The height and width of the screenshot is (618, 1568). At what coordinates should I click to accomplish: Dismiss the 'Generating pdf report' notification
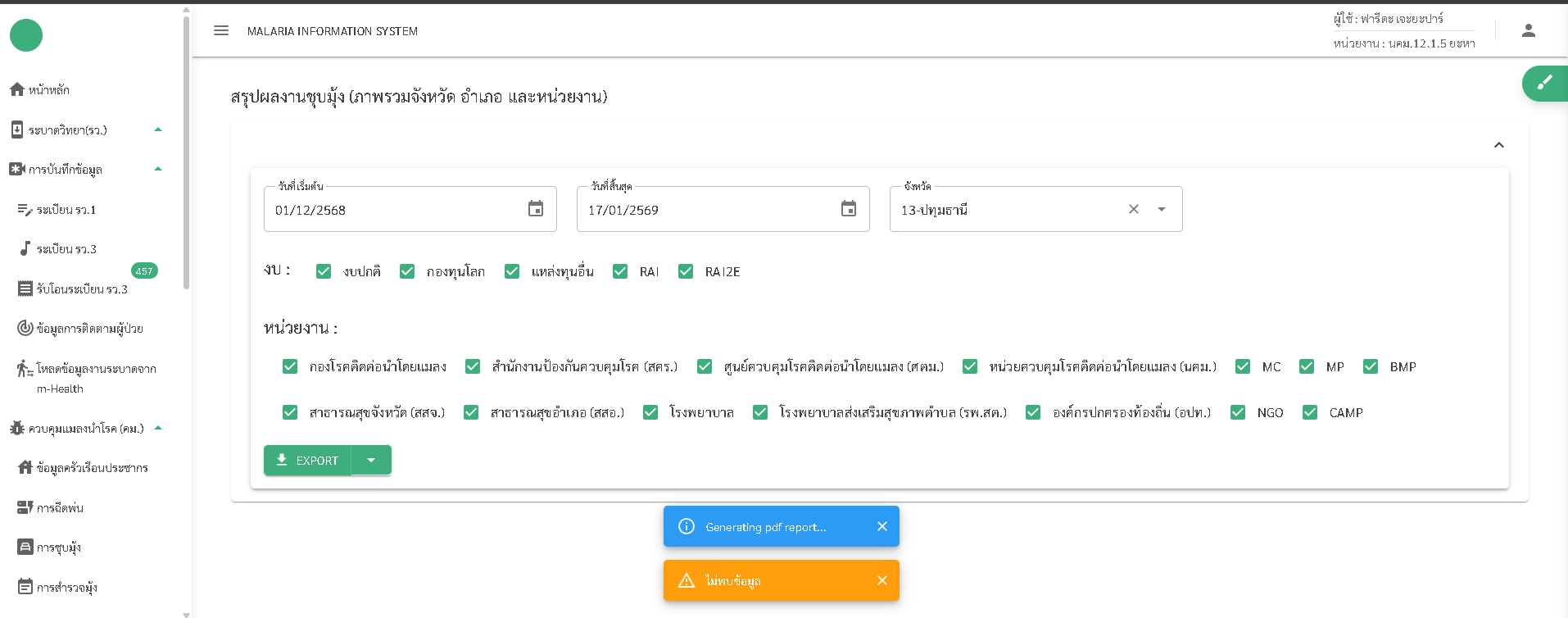881,526
